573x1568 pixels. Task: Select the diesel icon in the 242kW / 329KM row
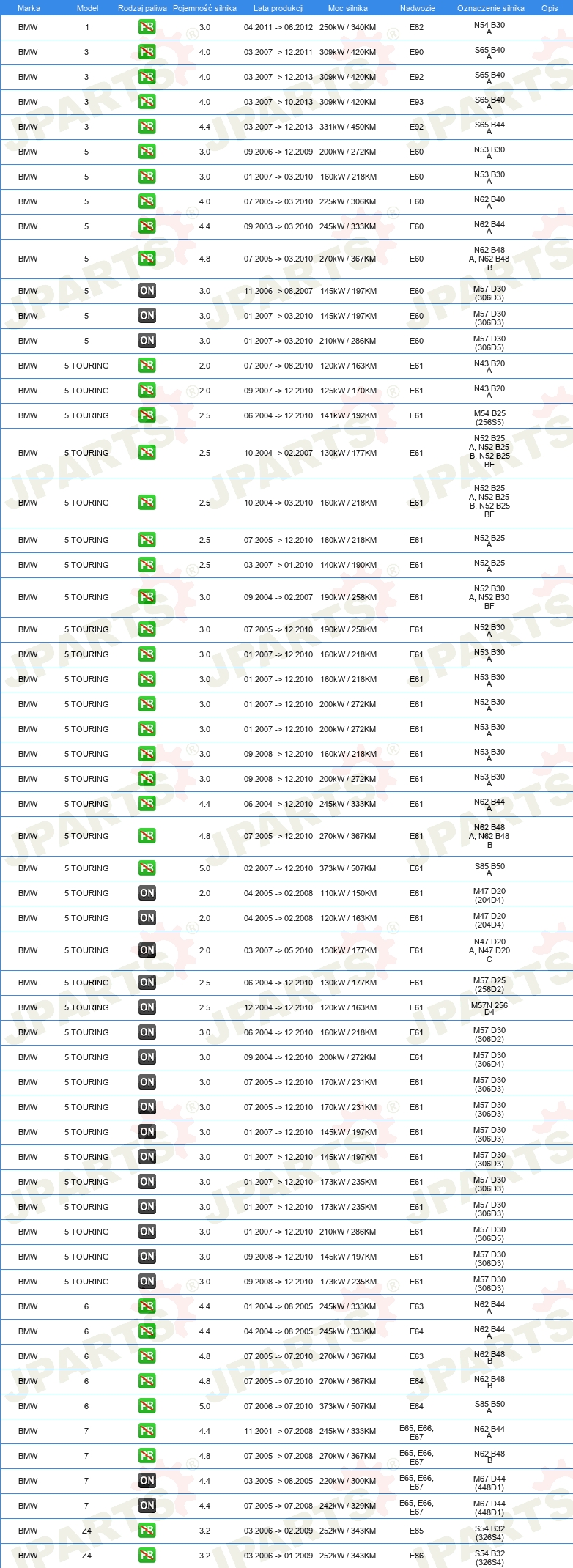click(147, 1506)
